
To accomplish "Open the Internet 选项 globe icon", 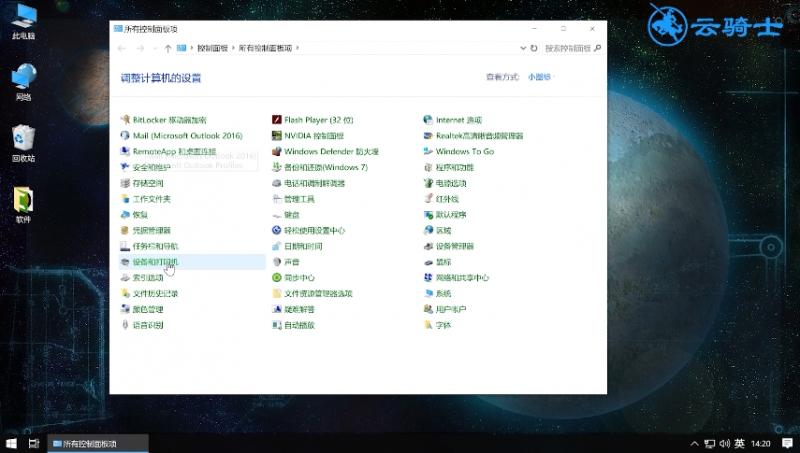I will point(428,120).
